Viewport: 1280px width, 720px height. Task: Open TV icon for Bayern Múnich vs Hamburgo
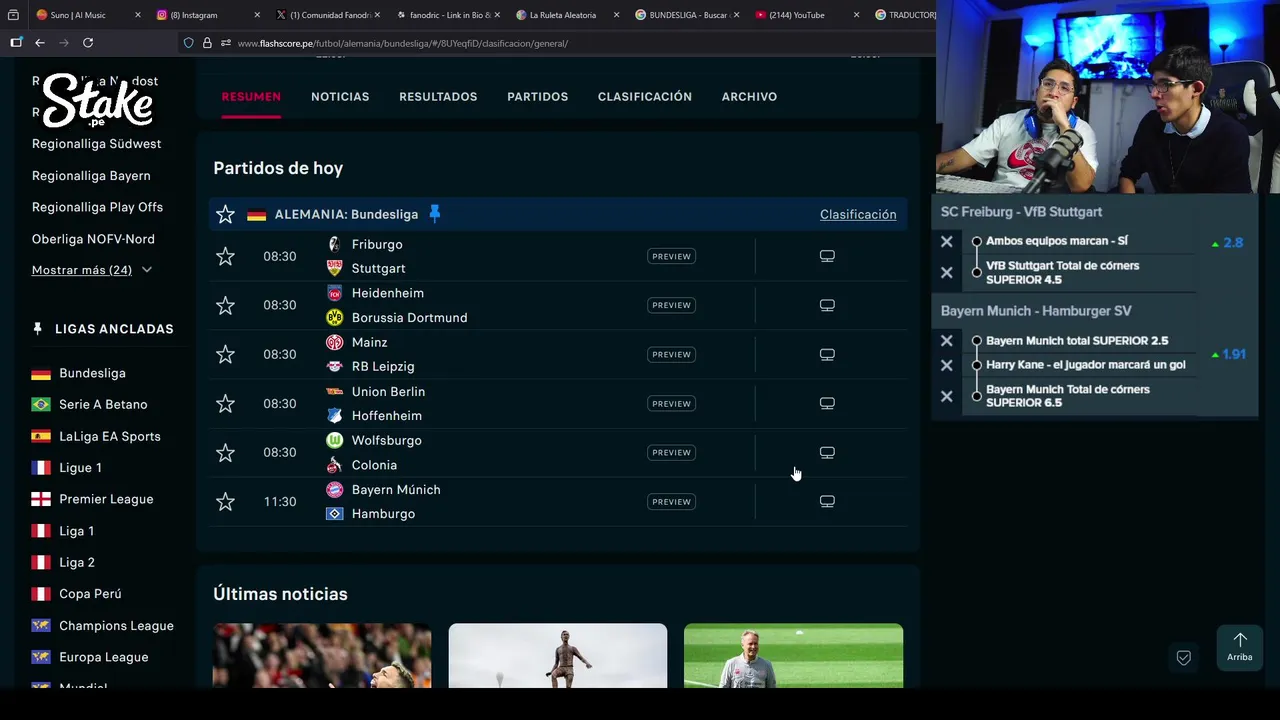(x=827, y=501)
